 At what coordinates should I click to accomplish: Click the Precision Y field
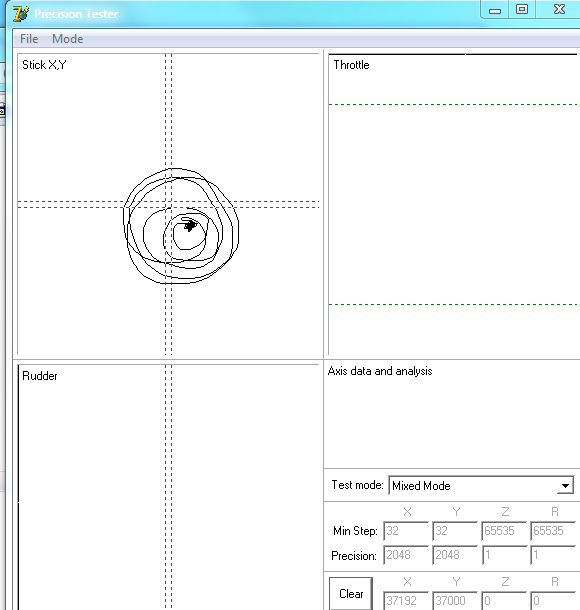pyautogui.click(x=455, y=555)
